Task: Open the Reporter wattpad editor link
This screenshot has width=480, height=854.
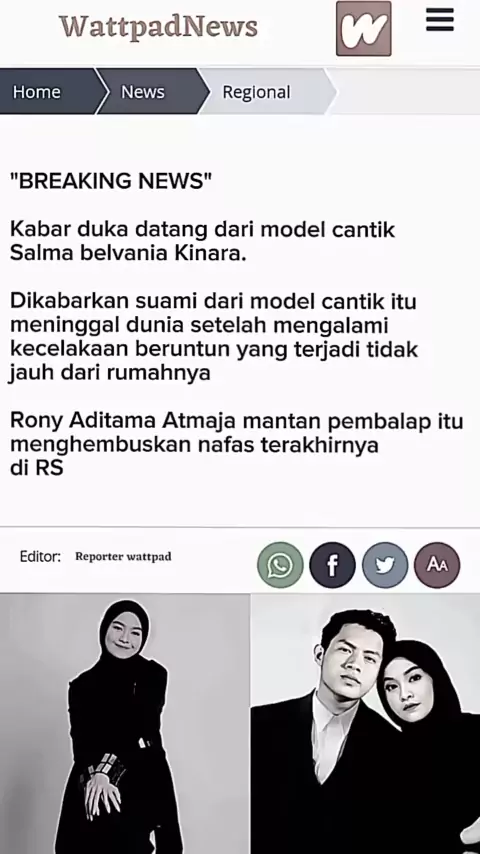Action: (123, 556)
